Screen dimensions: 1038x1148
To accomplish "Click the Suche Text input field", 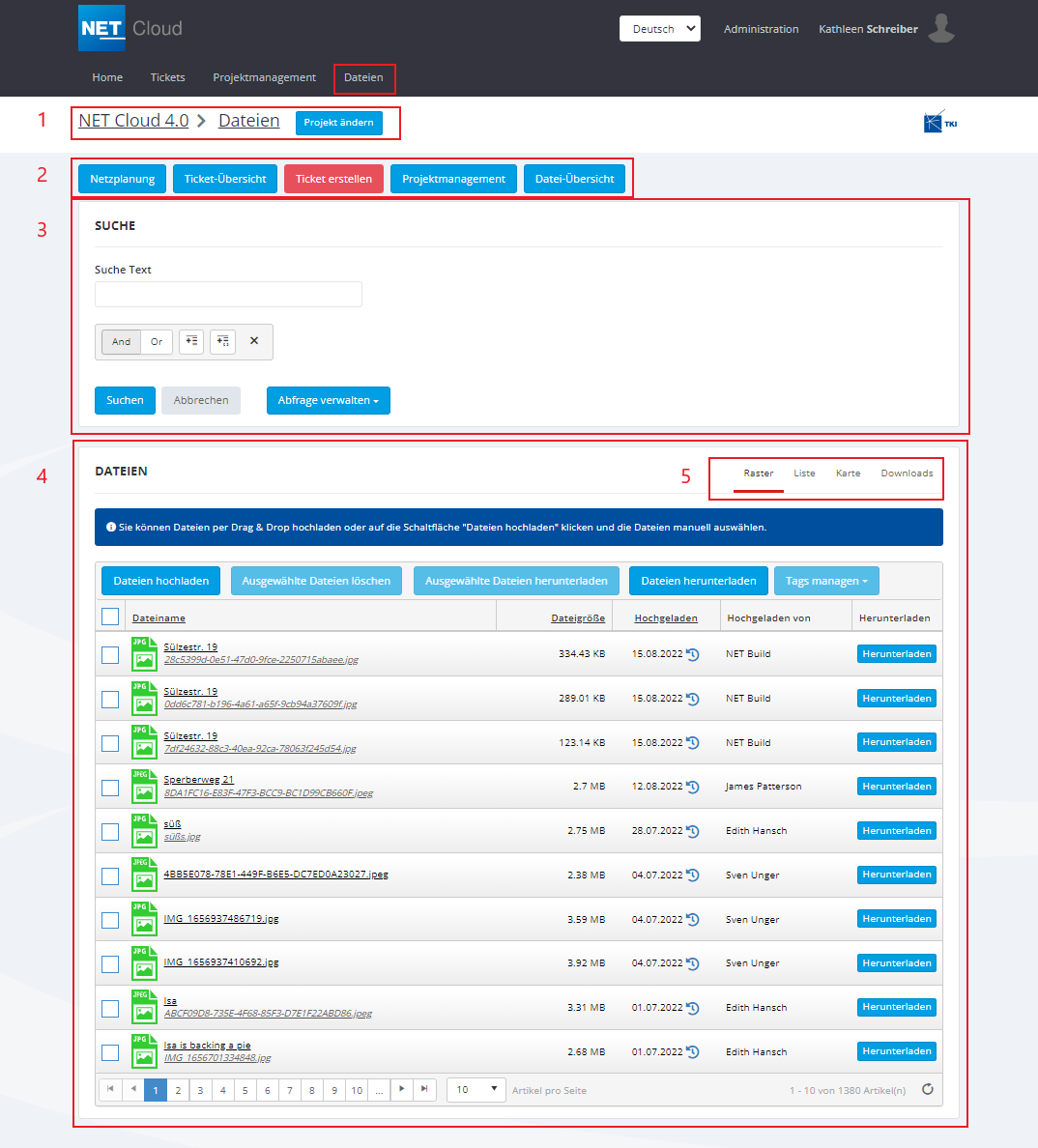I will click(x=228, y=294).
